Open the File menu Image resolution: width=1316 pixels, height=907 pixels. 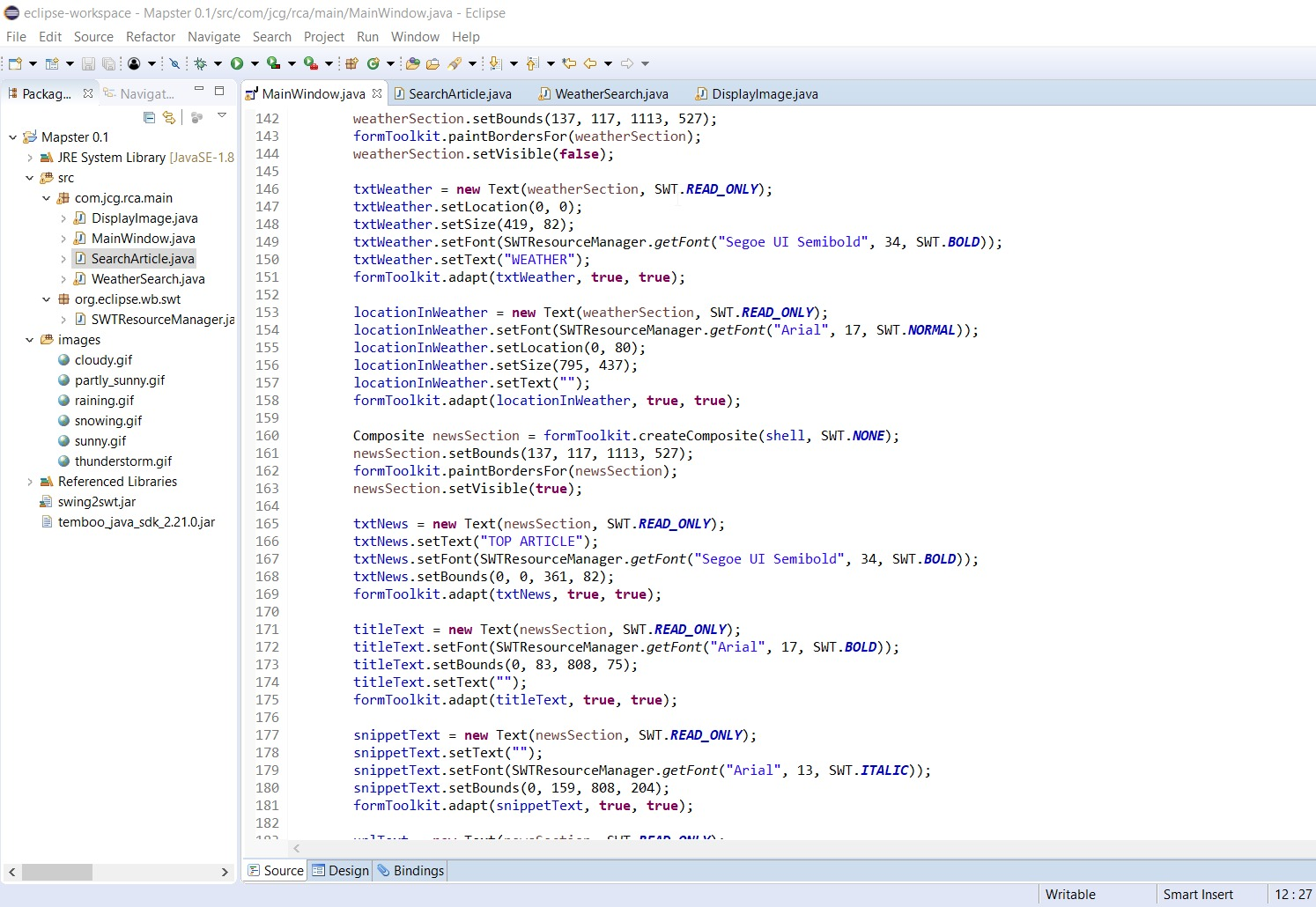(x=16, y=37)
